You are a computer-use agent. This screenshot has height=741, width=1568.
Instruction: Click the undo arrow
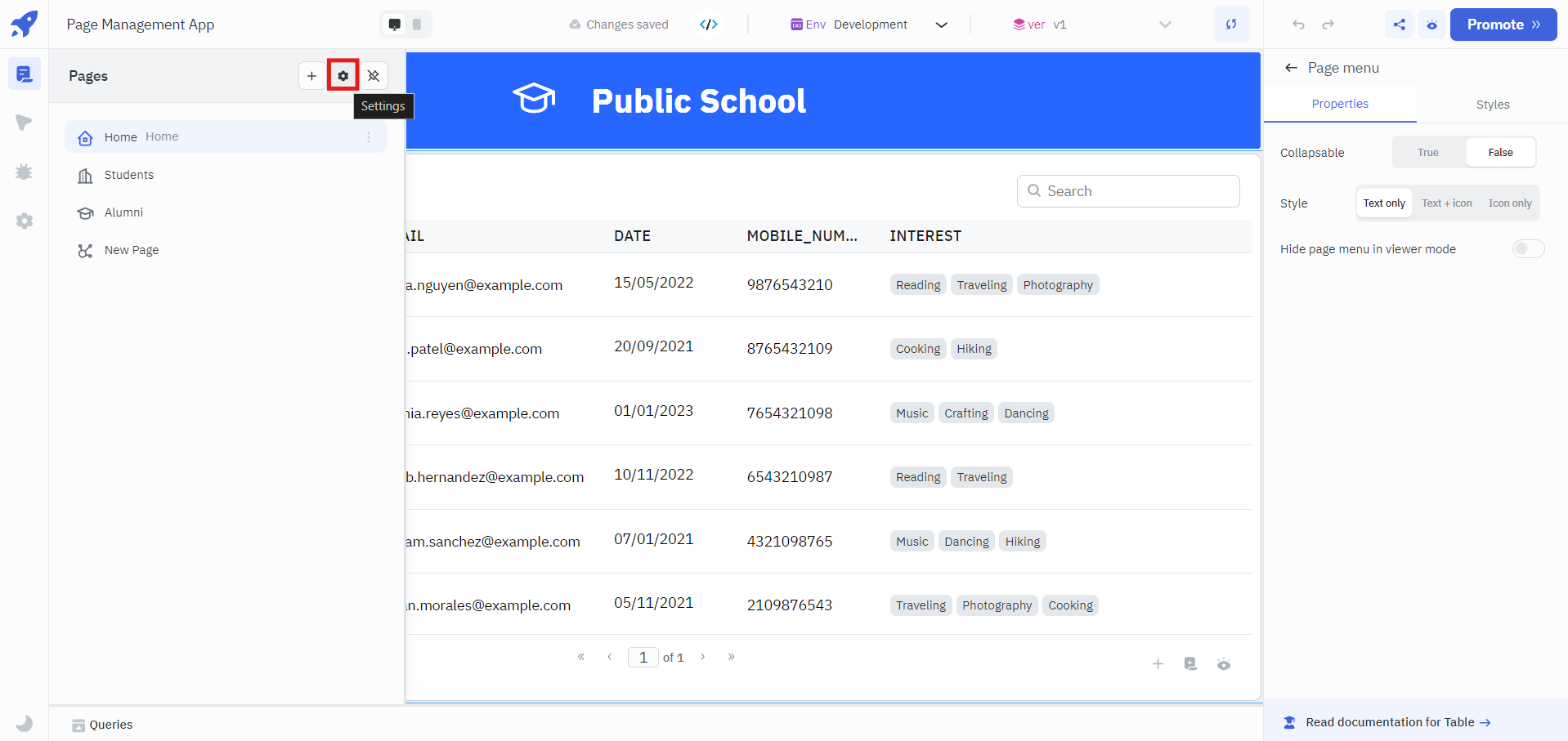point(1298,25)
